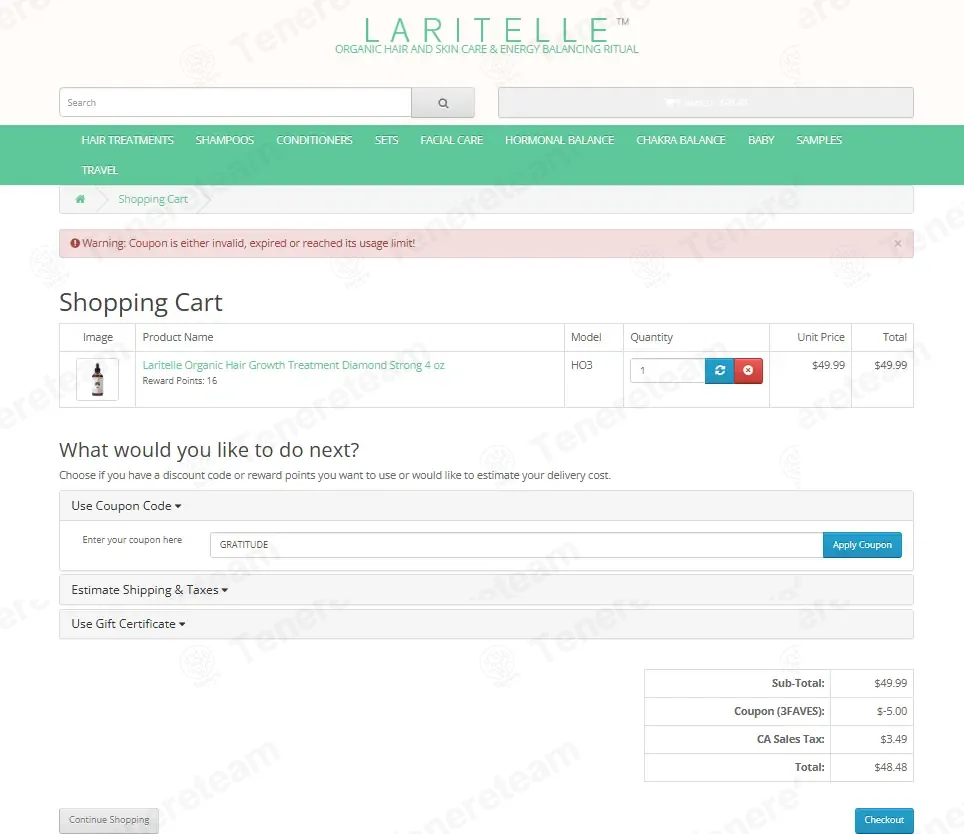Image resolution: width=964 pixels, height=834 pixels.
Task: Open the Samples menu
Action: [x=819, y=140]
